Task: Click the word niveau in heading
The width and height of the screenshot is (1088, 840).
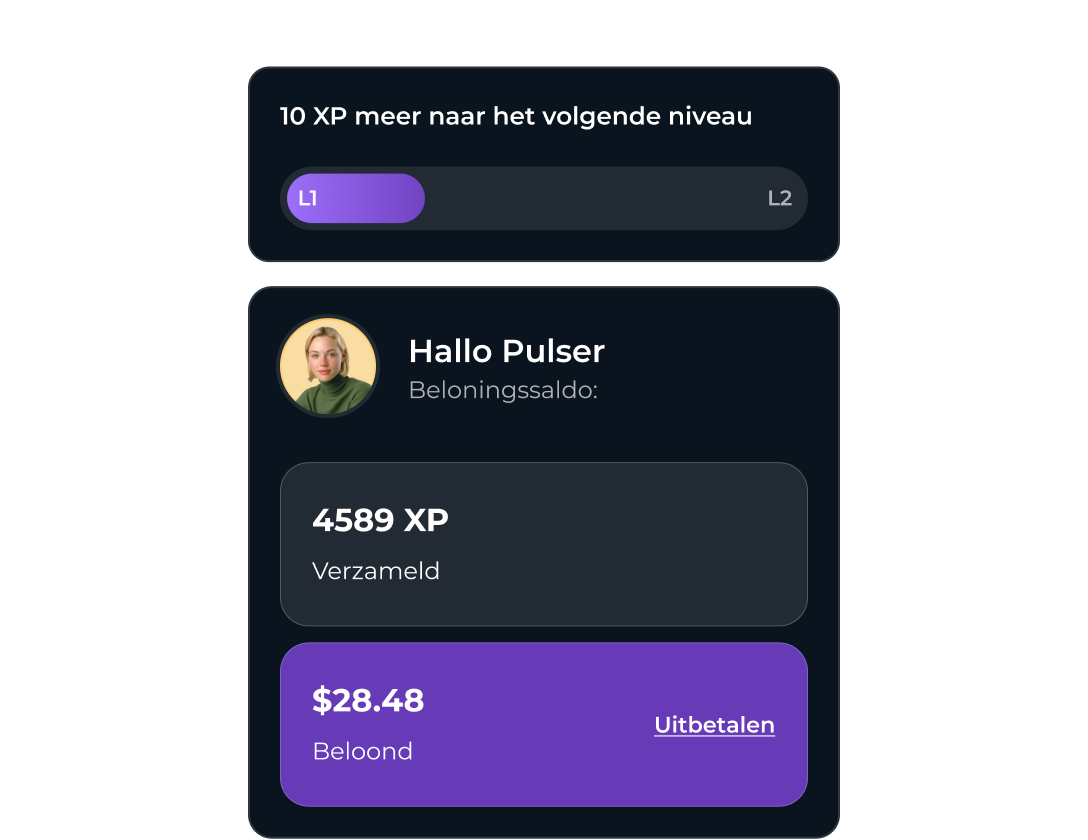Action: [710, 116]
